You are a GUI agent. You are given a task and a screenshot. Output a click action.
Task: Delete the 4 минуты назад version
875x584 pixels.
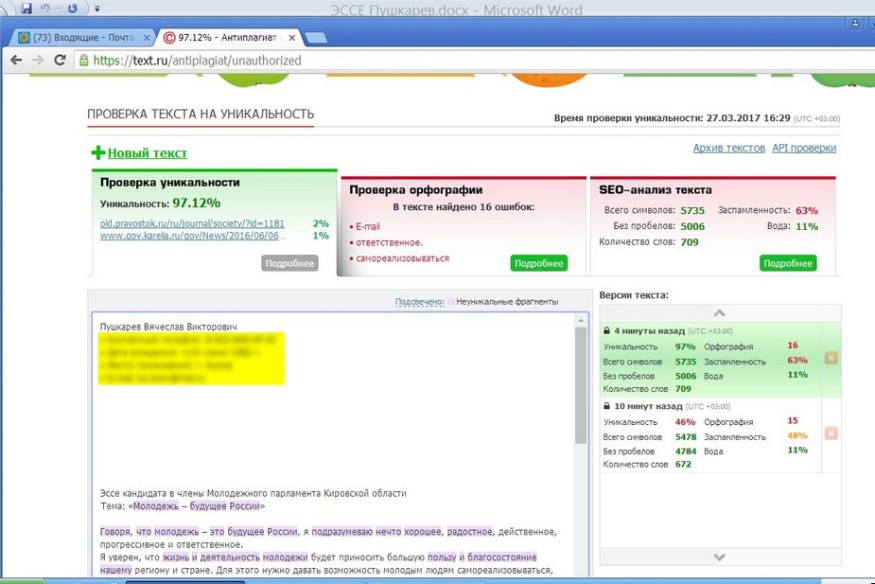pos(831,358)
